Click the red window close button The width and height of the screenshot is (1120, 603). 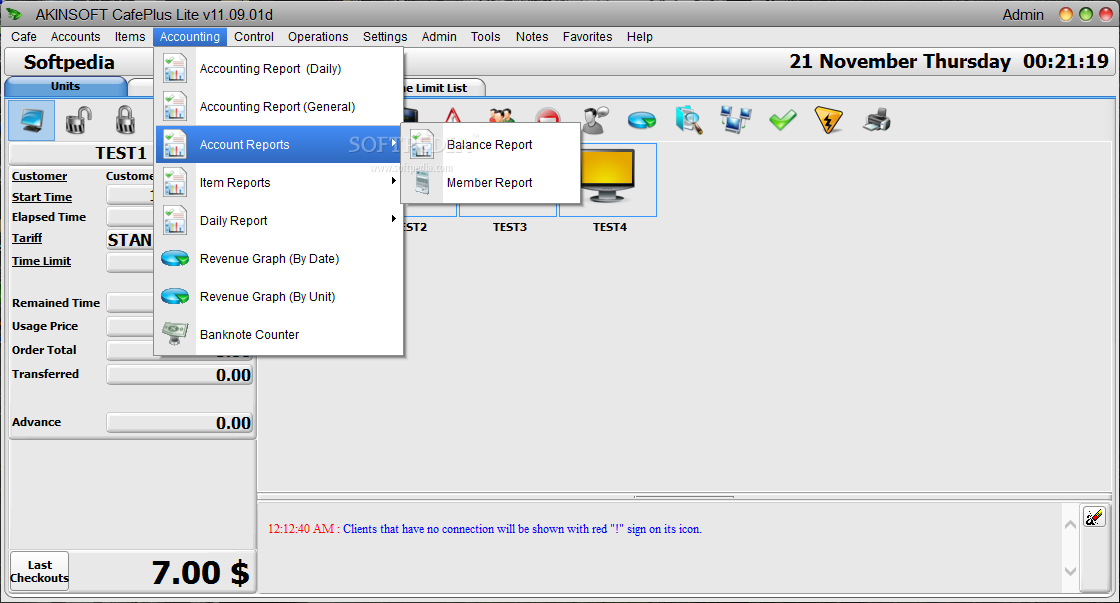[x=1105, y=14]
